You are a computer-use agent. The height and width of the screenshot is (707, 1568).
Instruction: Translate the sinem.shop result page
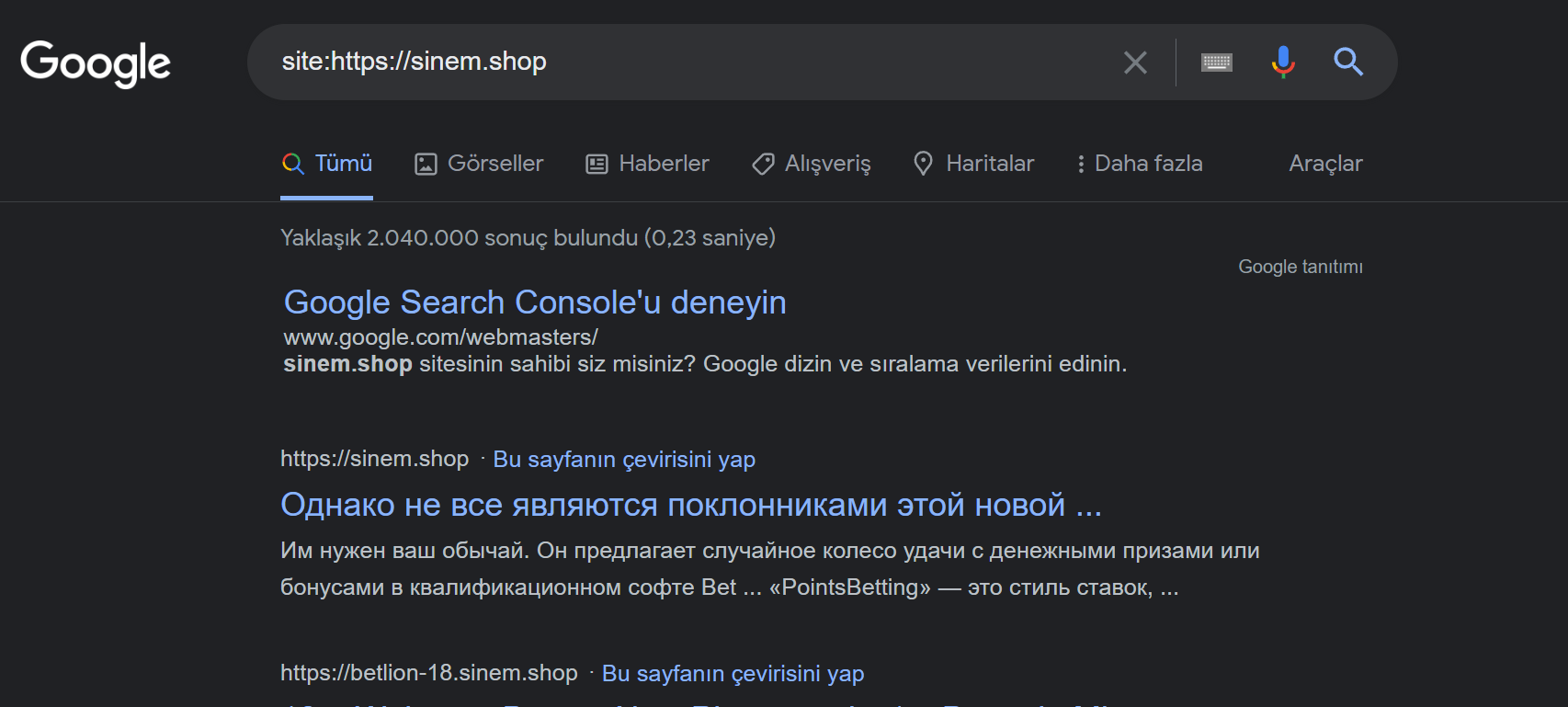click(624, 459)
